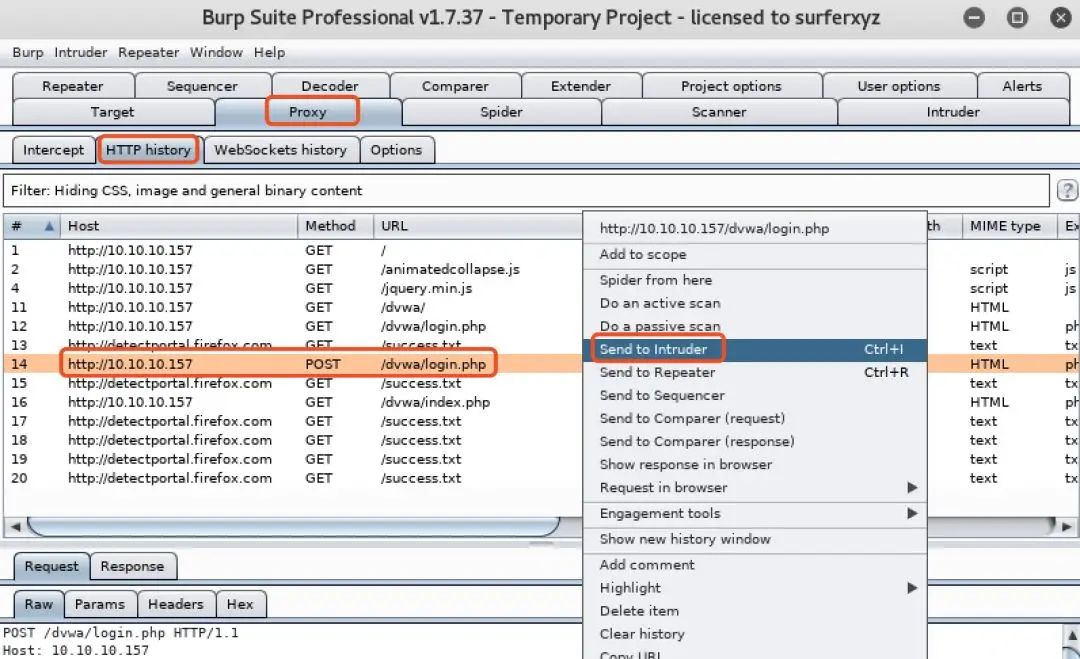Open the Burp menu
Image resolution: width=1080 pixels, height=659 pixels.
tap(28, 52)
